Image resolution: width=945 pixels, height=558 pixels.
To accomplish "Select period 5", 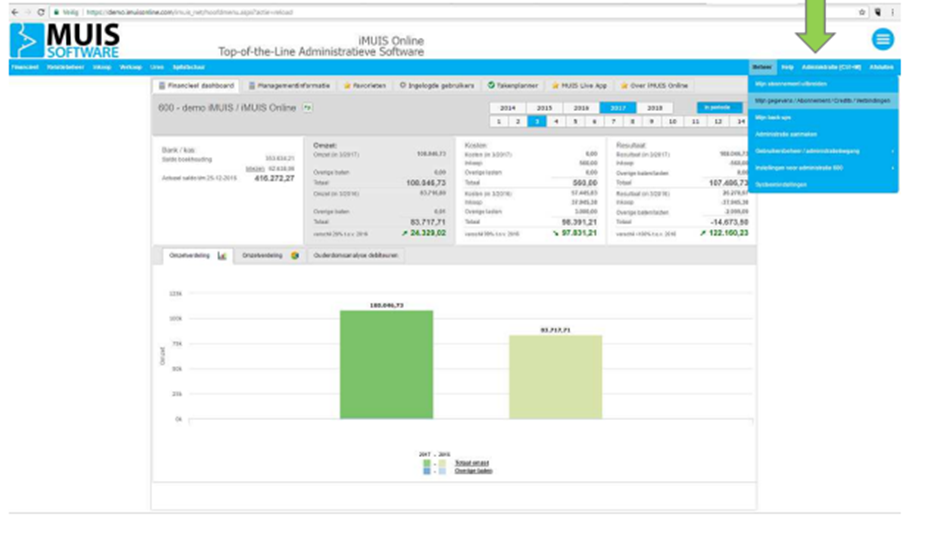I will (x=575, y=122).
